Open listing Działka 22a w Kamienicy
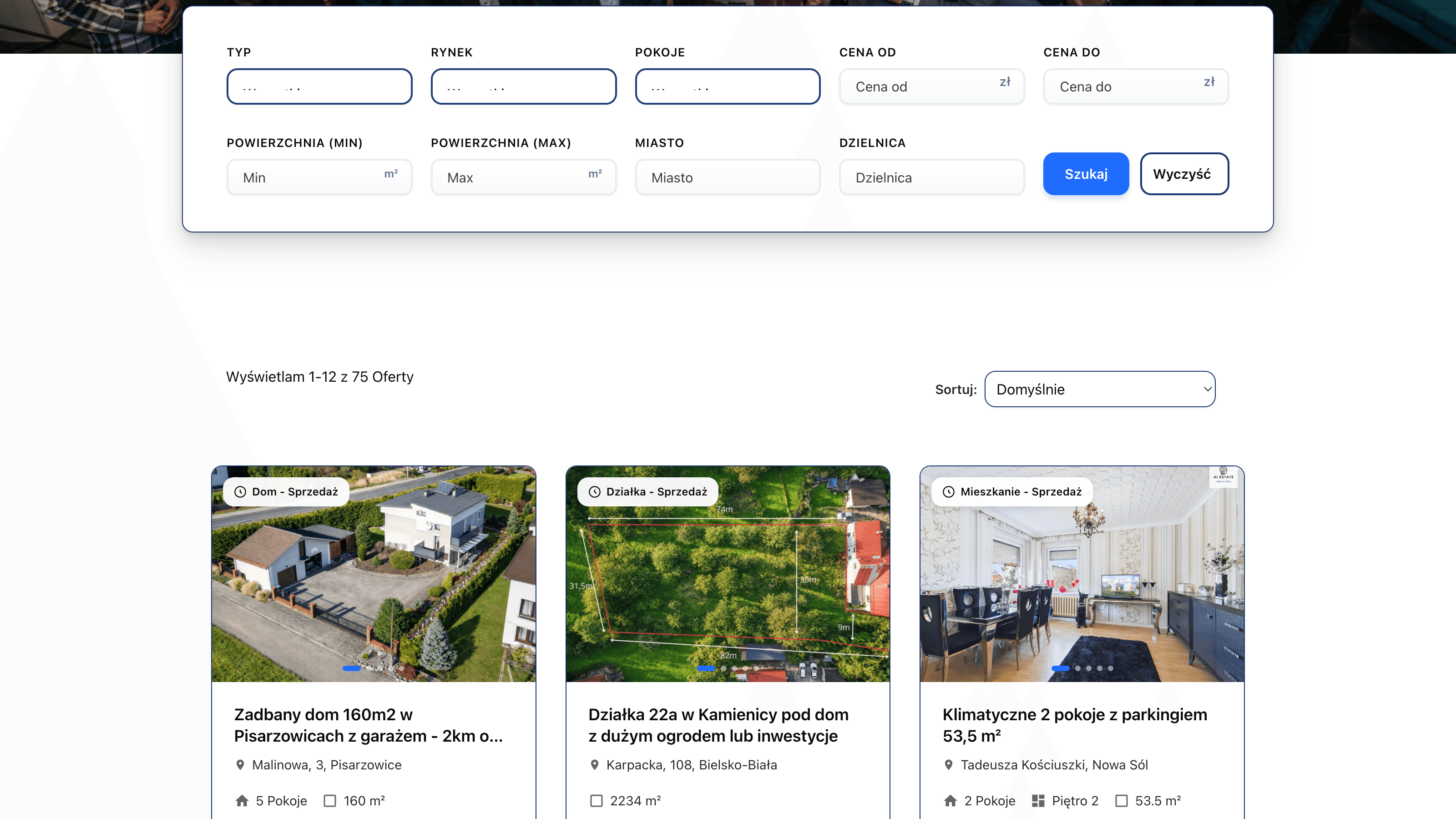 (x=718, y=725)
